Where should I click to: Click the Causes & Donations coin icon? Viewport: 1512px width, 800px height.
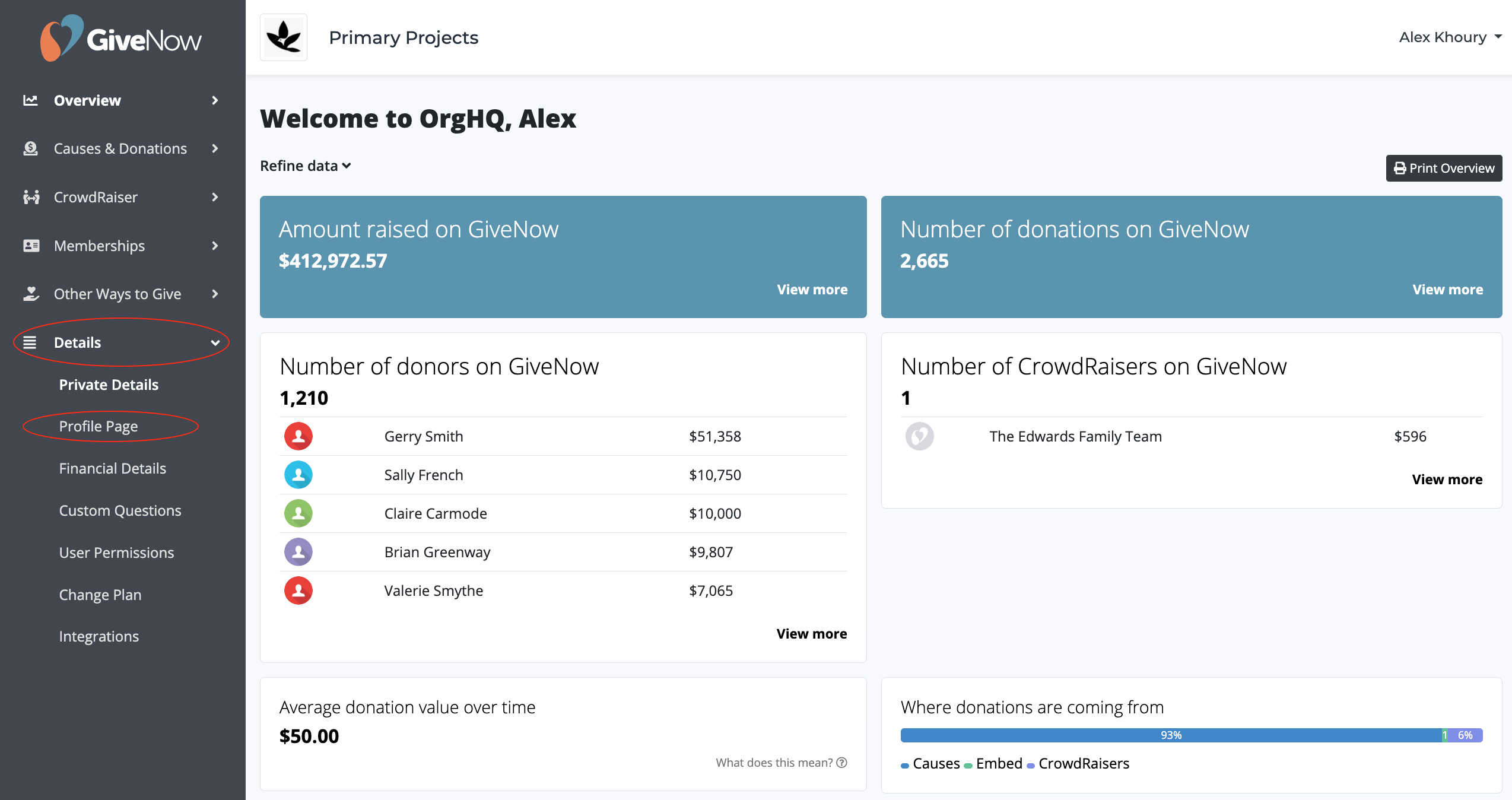tap(30, 148)
